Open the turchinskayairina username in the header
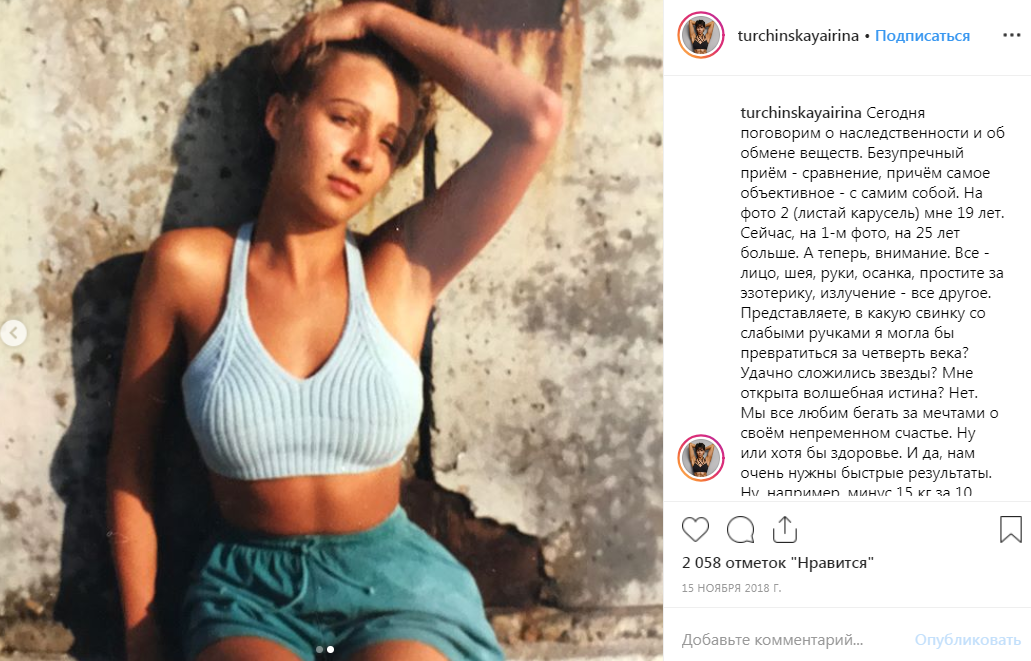Screen dimensions: 1031x661 pos(797,36)
